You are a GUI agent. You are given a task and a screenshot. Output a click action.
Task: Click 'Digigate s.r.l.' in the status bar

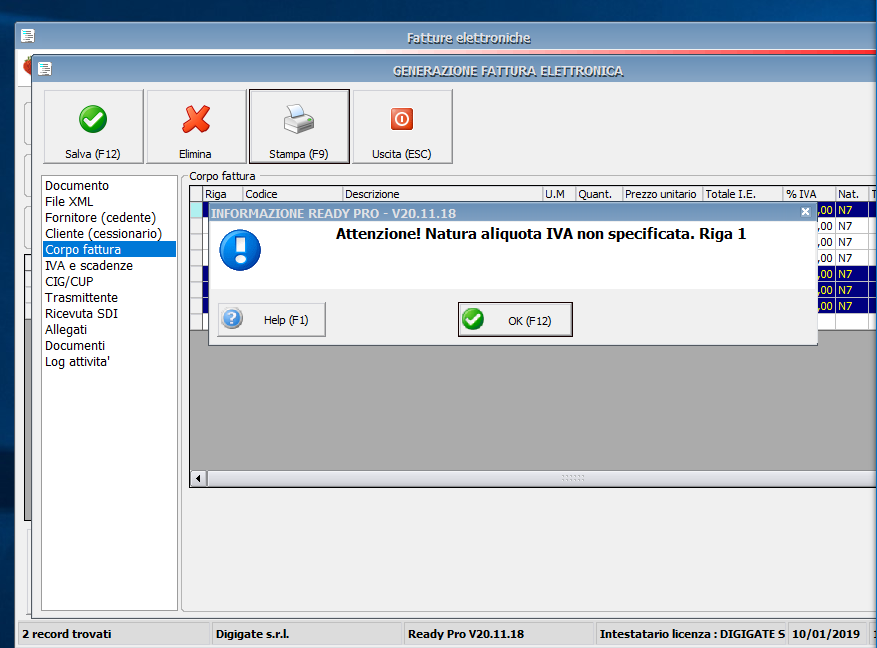point(252,634)
